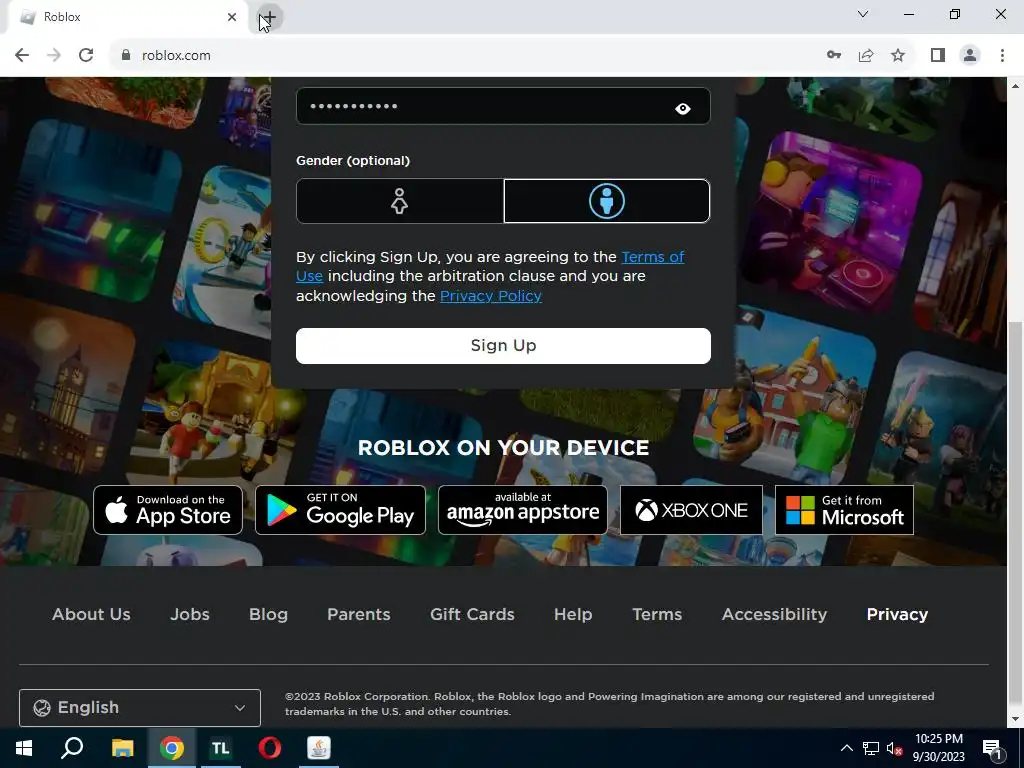
Task: Open the Chrome profile avatar
Action: [970, 56]
